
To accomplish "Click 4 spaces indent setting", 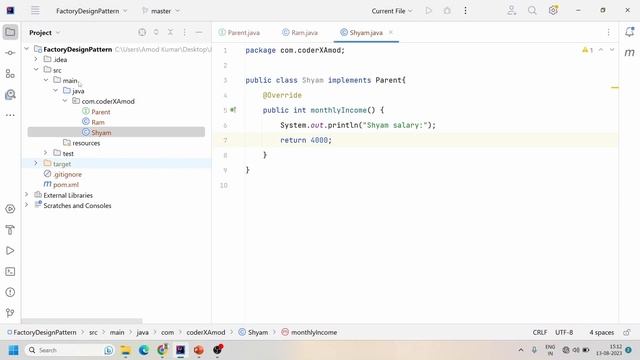I will tap(601, 332).
